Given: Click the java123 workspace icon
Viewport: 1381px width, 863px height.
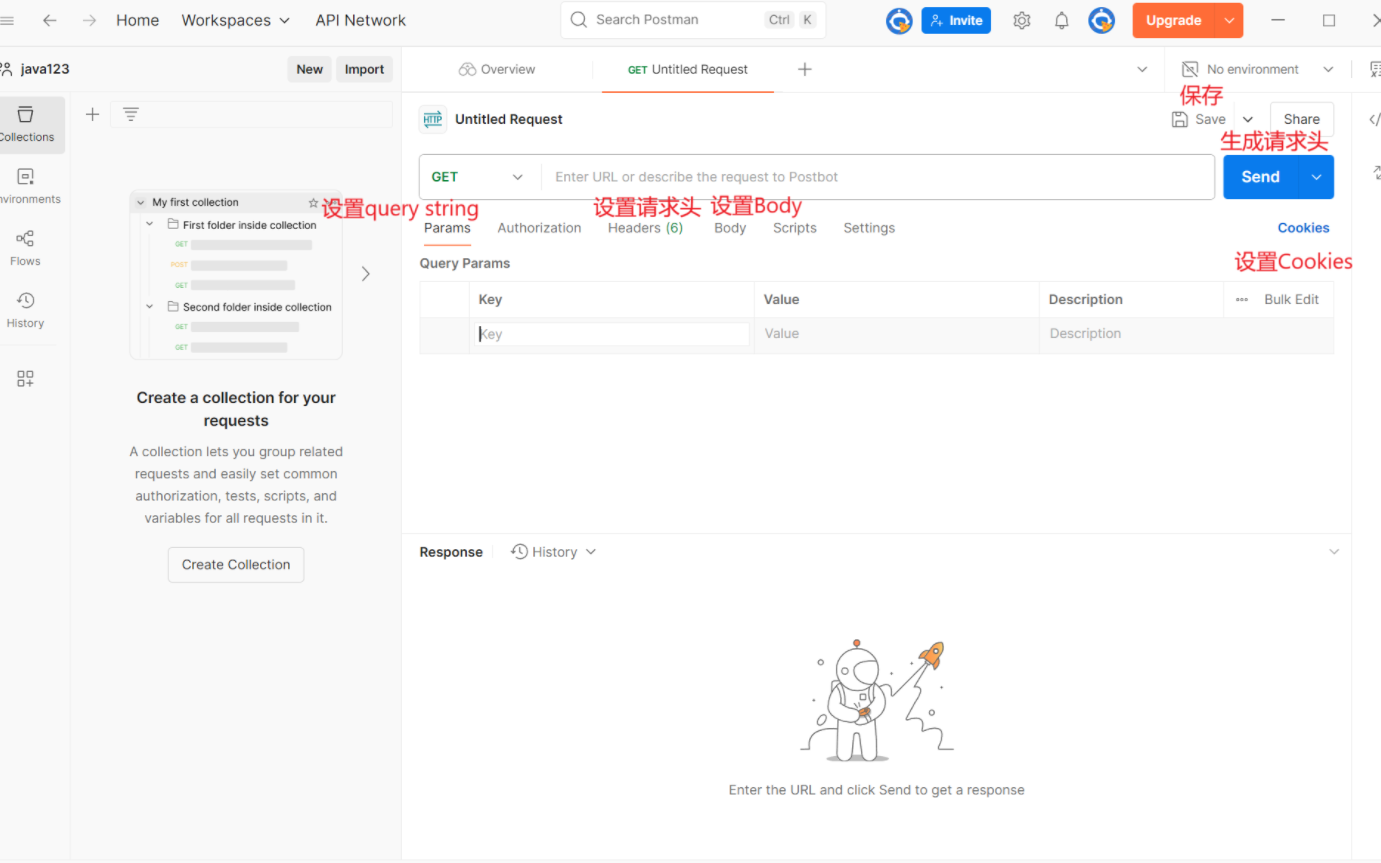Looking at the screenshot, I should pyautogui.click(x=7, y=69).
